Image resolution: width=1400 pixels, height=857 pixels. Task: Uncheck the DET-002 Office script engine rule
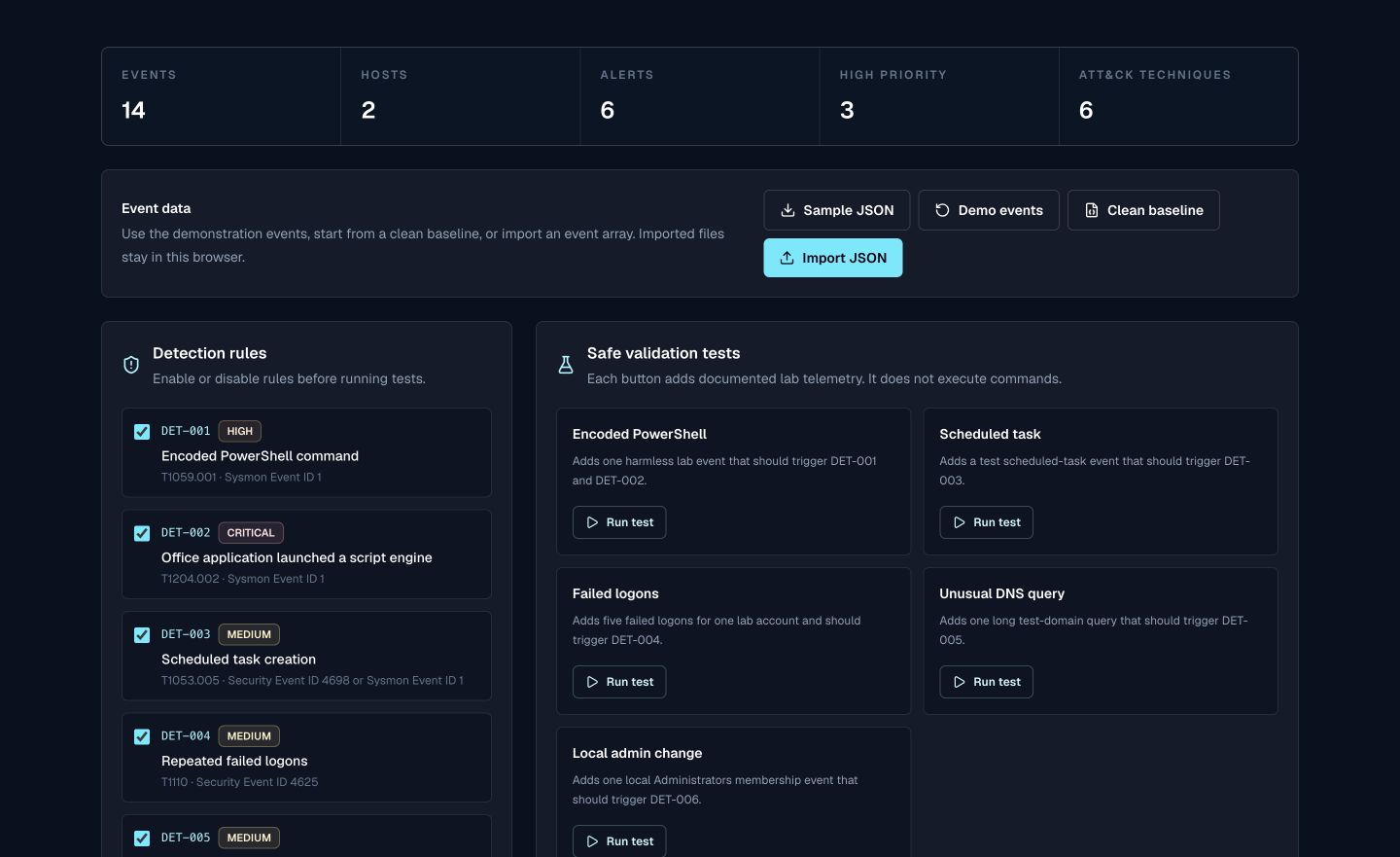[142, 533]
